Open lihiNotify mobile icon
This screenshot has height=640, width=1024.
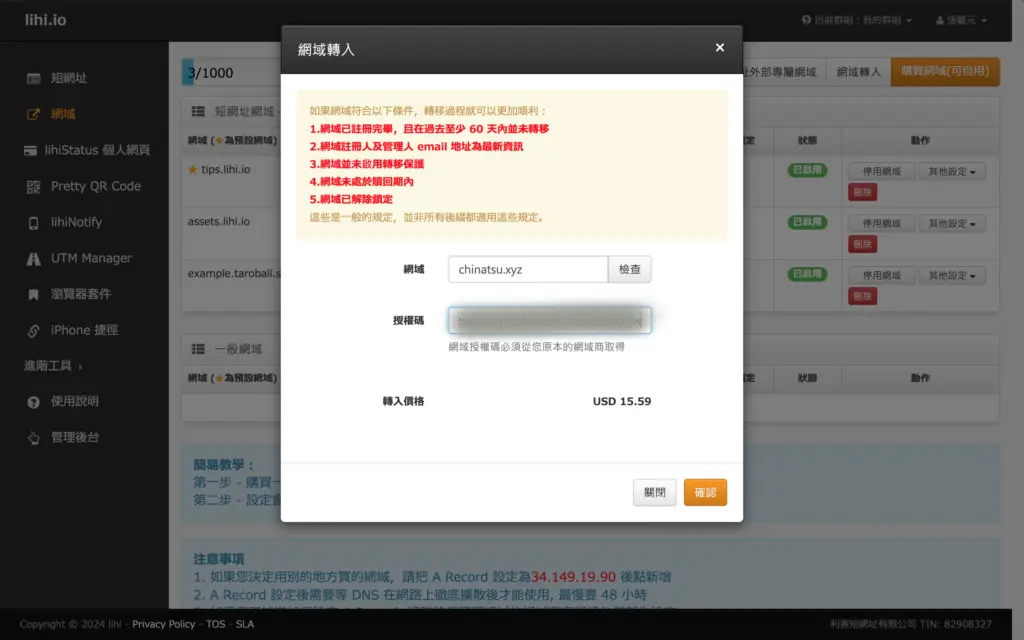coord(33,222)
